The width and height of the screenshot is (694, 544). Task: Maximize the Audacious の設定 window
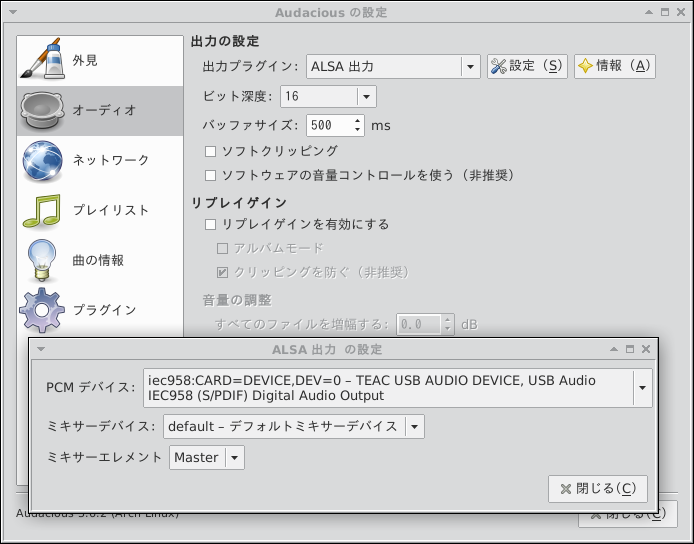click(665, 12)
